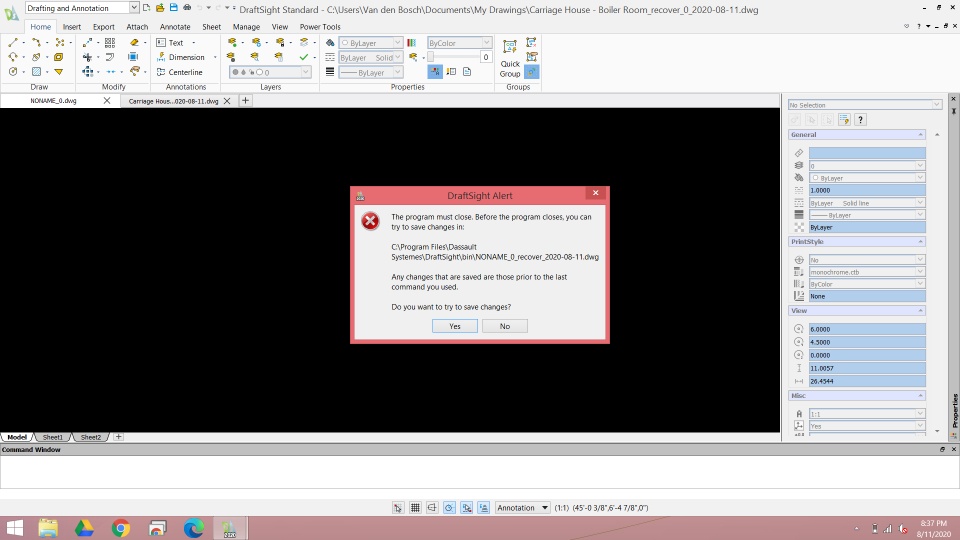Toggle Polar tracking in the status bar
The height and width of the screenshot is (540, 960).
tap(449, 508)
